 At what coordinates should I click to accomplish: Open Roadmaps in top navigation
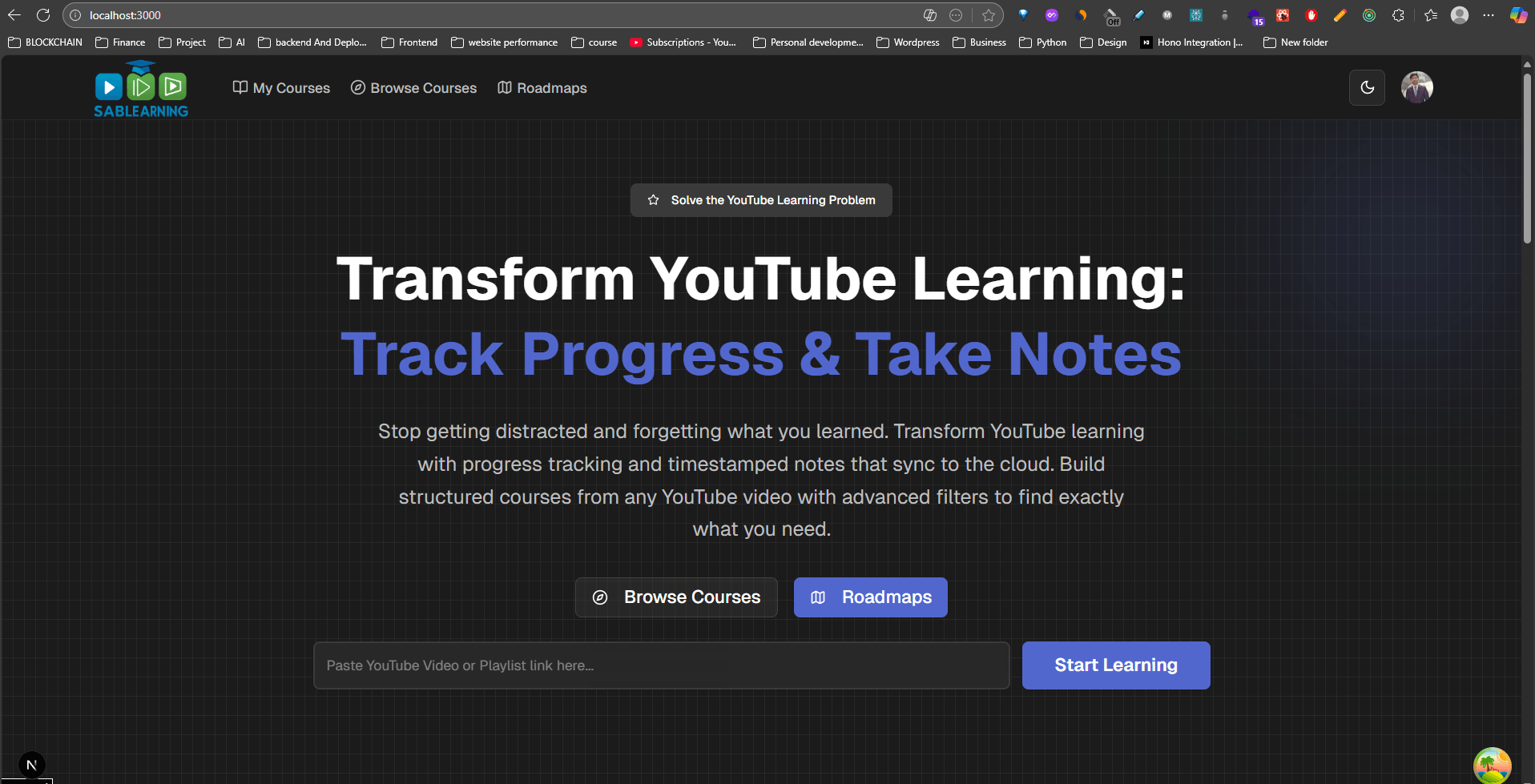tap(542, 88)
